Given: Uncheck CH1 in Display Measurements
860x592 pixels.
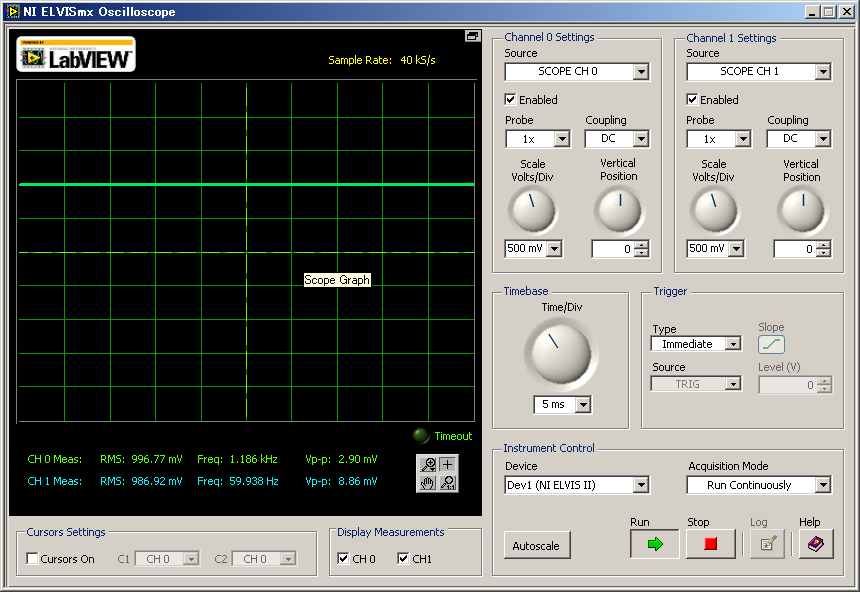Looking at the screenshot, I should tap(404, 559).
